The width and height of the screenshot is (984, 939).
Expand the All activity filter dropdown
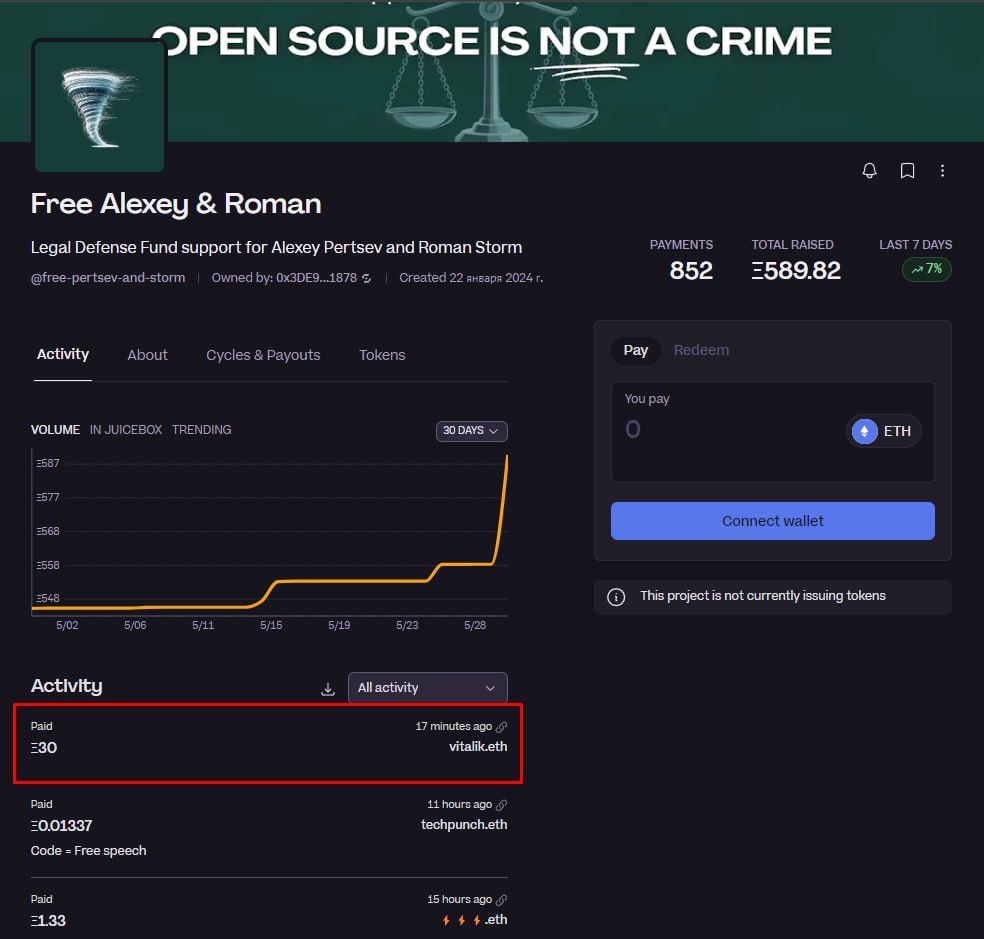(x=427, y=688)
